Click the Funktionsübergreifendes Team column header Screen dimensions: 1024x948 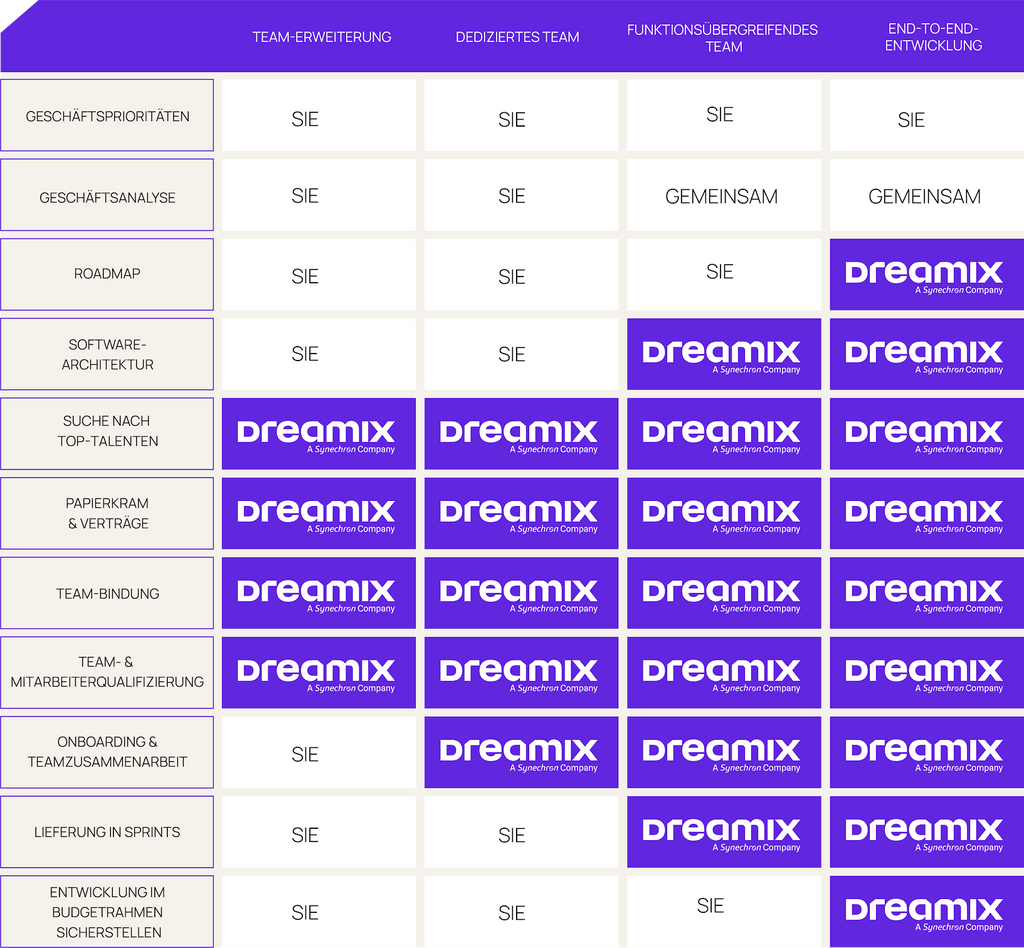click(722, 38)
